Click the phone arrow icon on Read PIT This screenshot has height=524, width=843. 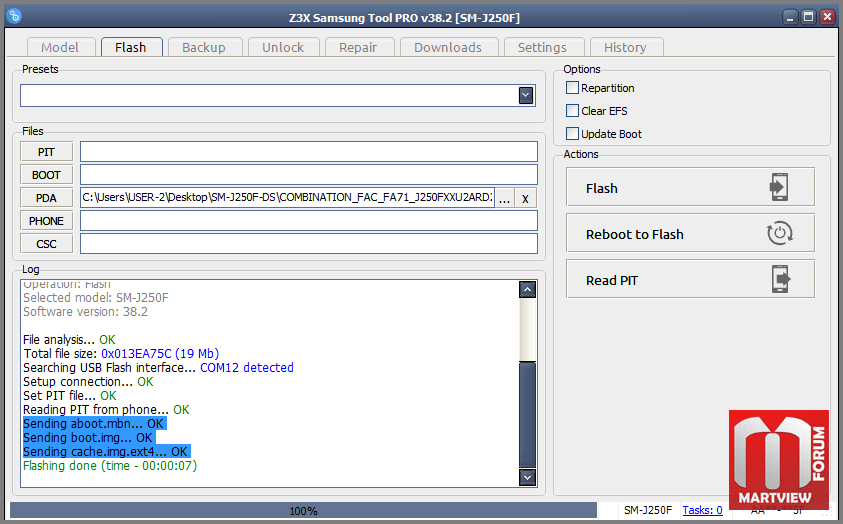click(781, 279)
